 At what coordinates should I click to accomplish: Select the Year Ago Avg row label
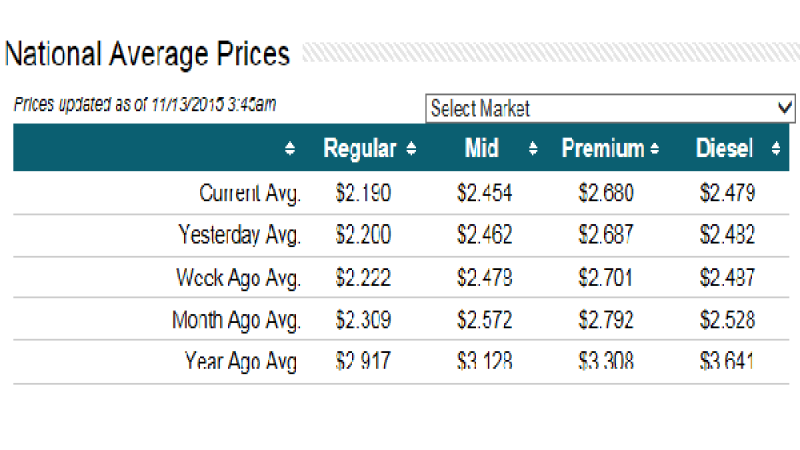point(241,362)
